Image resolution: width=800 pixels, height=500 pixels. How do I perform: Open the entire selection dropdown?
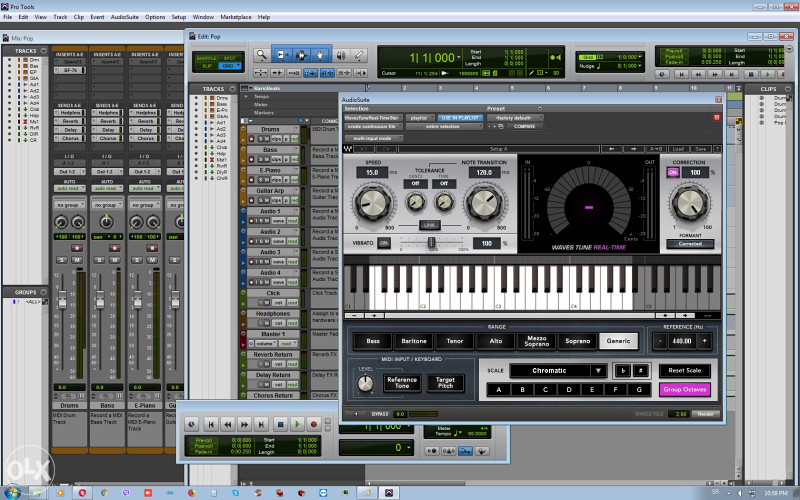click(x=444, y=127)
